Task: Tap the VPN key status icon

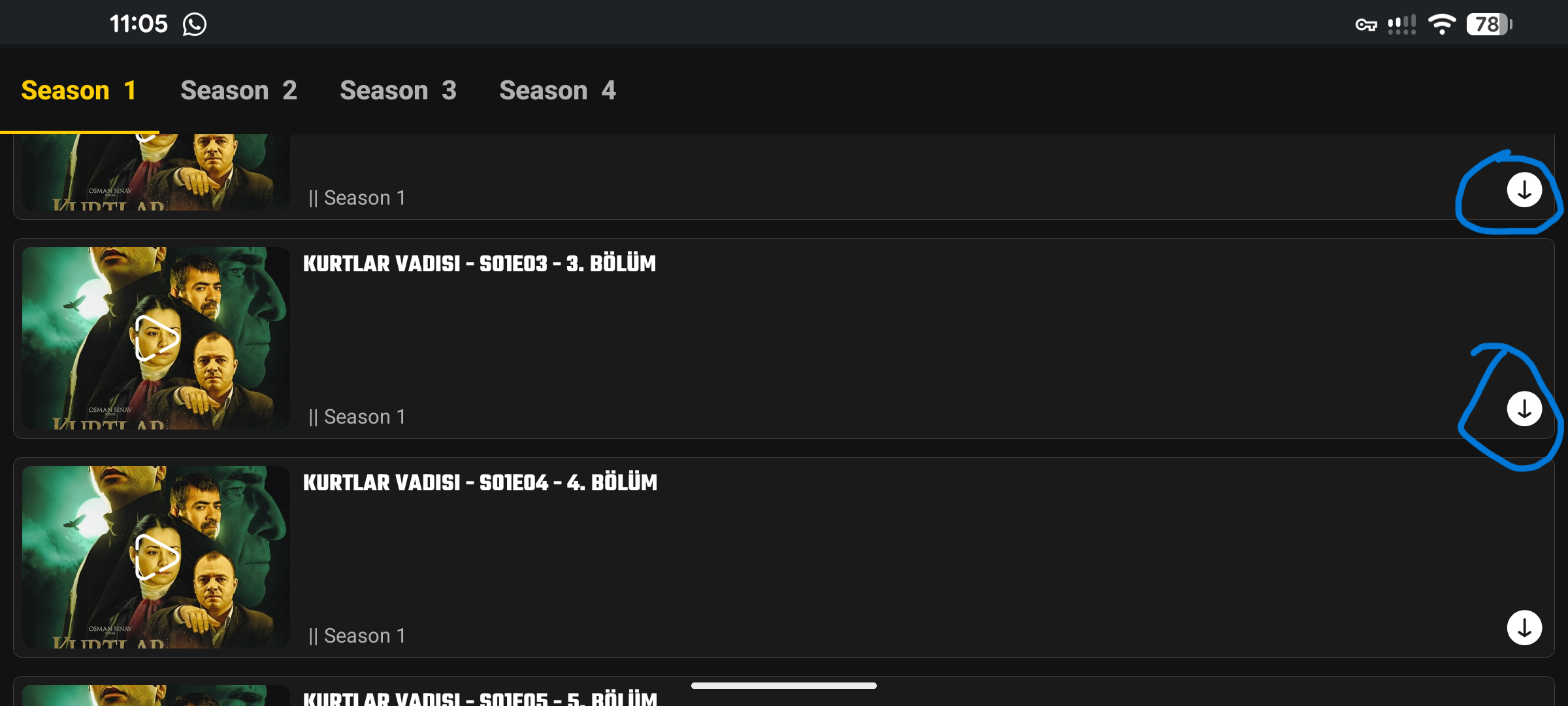Action: click(x=1365, y=25)
